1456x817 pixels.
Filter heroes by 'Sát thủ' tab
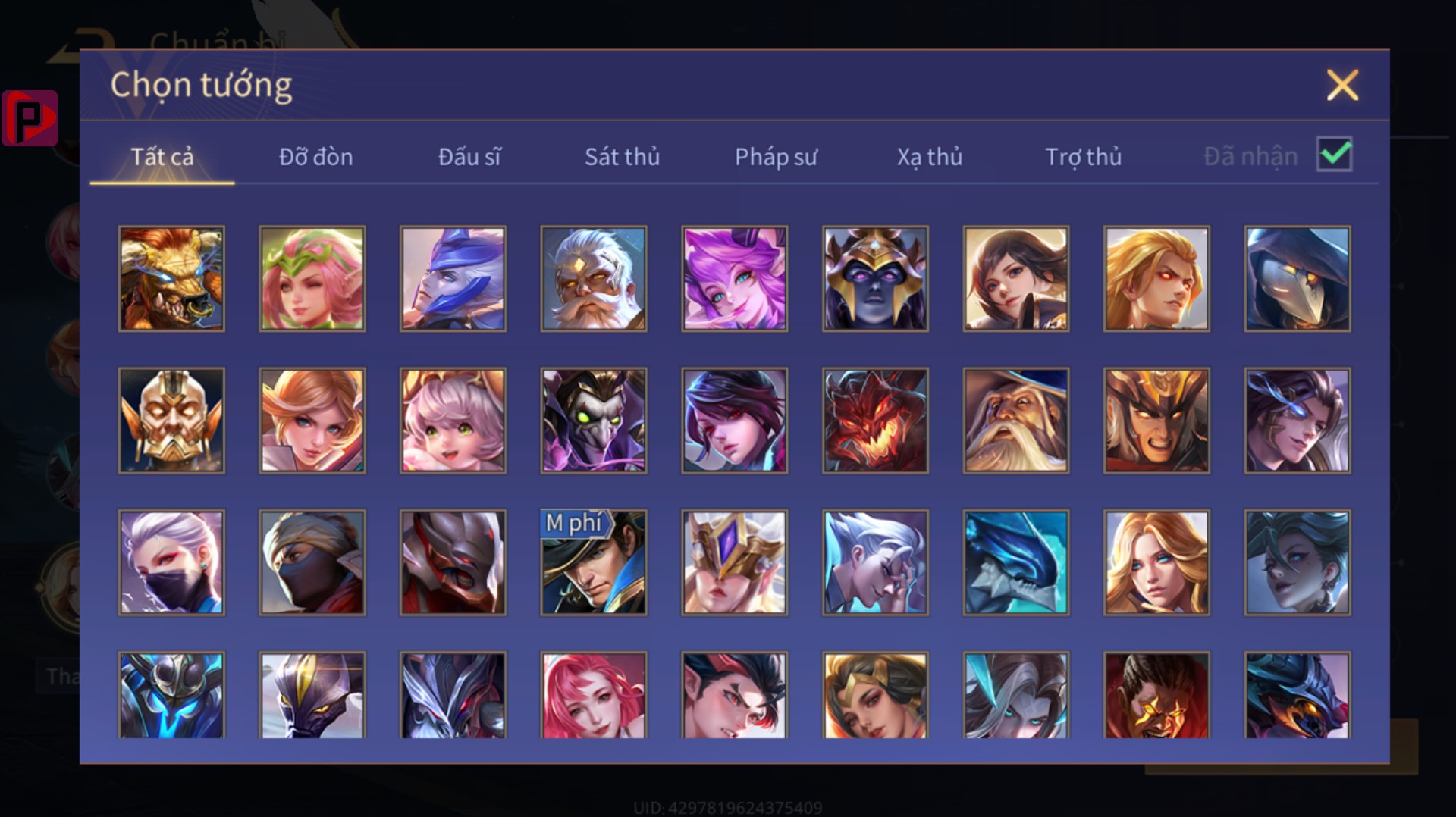coord(622,157)
